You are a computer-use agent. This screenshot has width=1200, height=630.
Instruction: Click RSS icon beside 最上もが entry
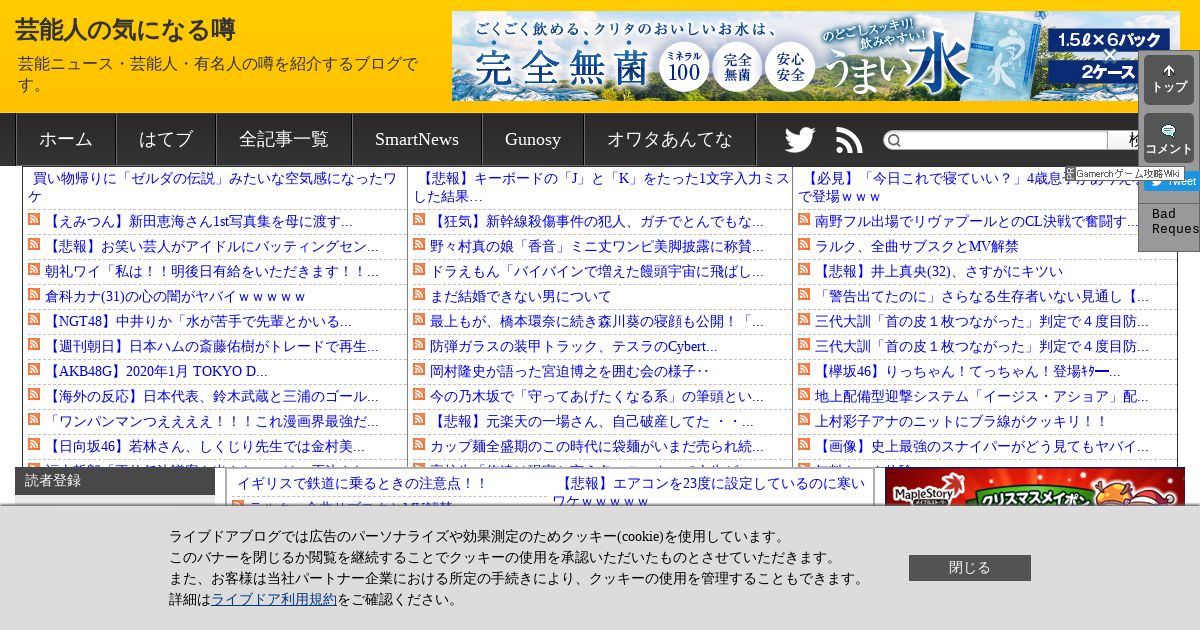click(420, 320)
